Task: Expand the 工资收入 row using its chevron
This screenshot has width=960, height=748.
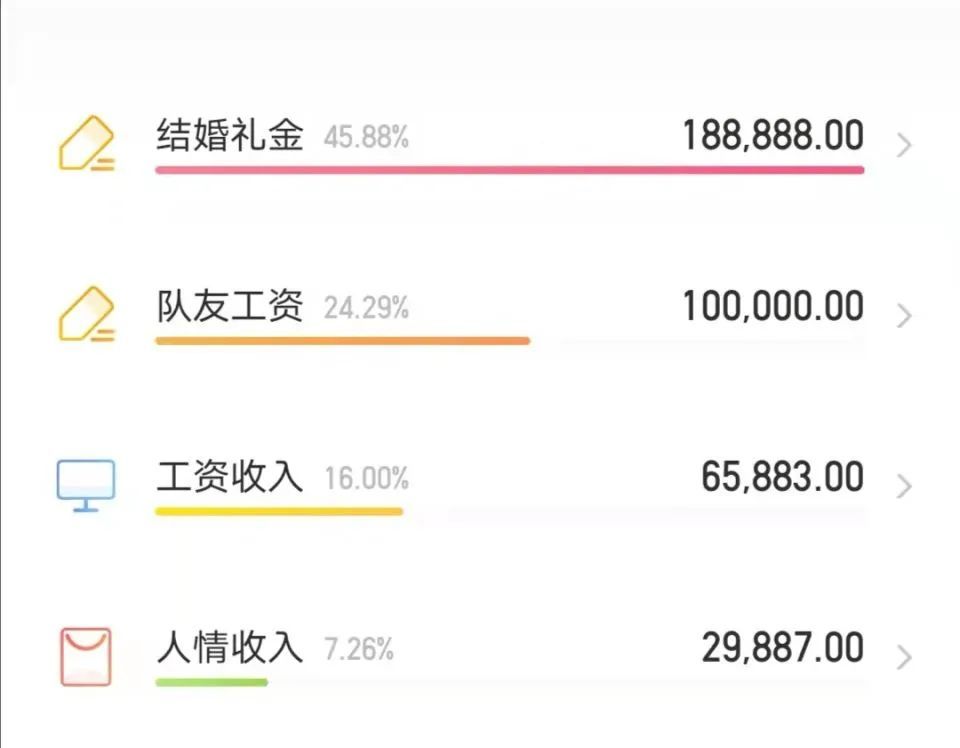Action: click(904, 487)
